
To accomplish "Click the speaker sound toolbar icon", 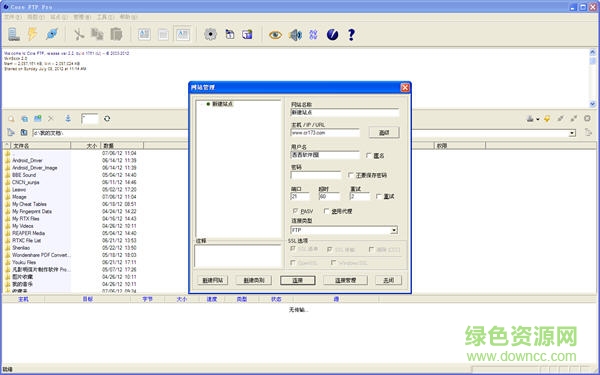I will click(295, 35).
